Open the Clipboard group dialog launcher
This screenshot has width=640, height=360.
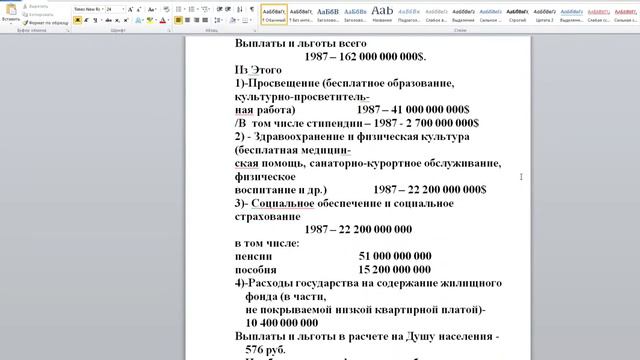coord(68,31)
